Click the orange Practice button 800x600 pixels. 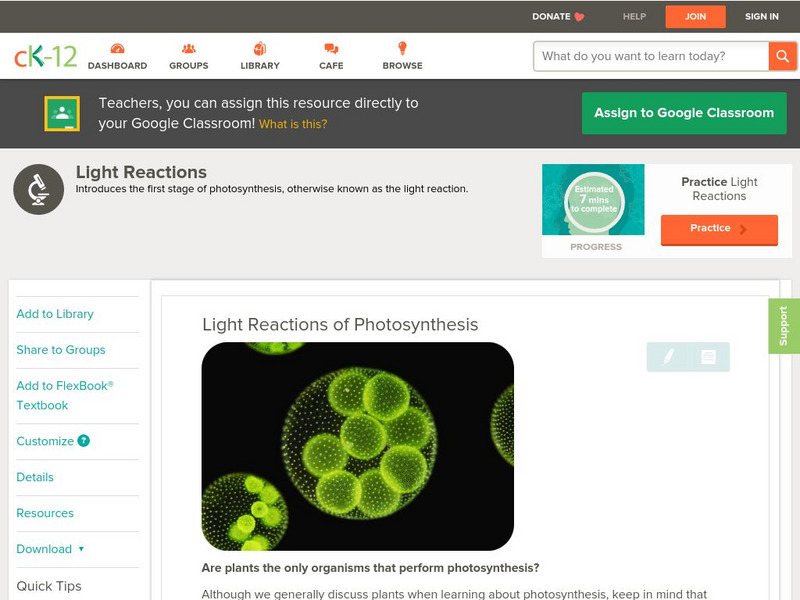719,229
